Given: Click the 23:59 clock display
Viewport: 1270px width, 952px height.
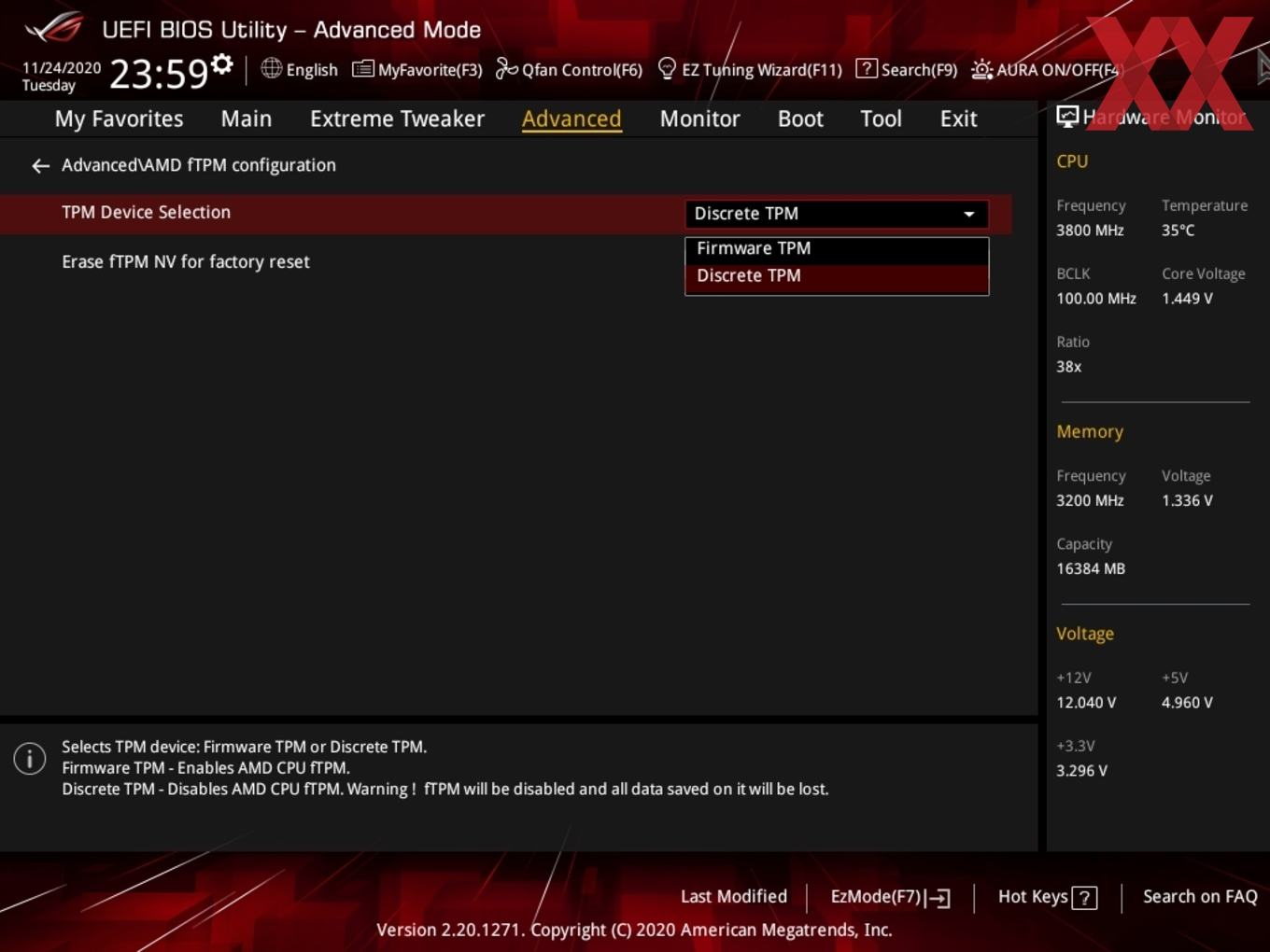Looking at the screenshot, I should [x=159, y=73].
